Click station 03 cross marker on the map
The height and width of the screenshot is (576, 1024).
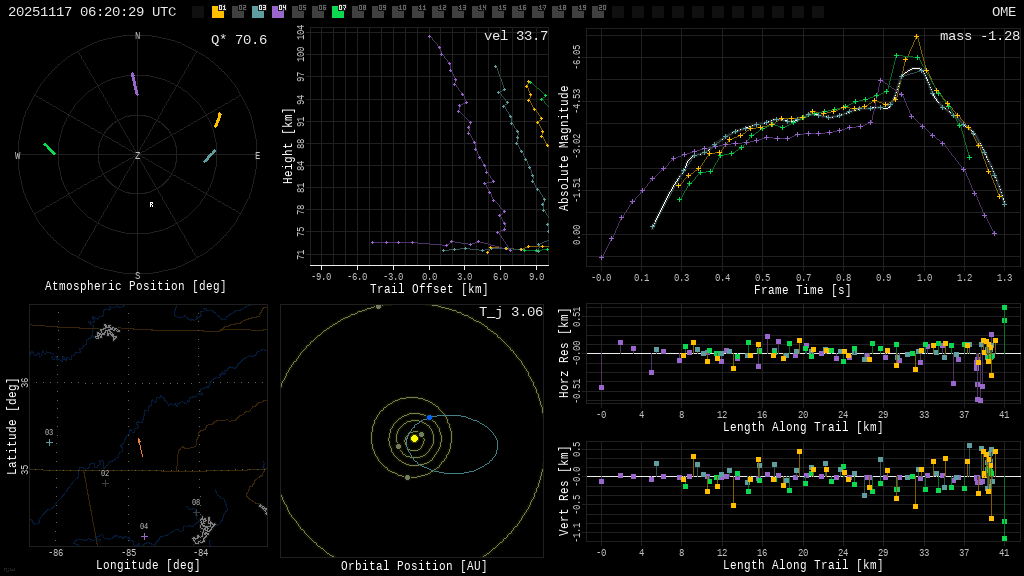point(49,442)
